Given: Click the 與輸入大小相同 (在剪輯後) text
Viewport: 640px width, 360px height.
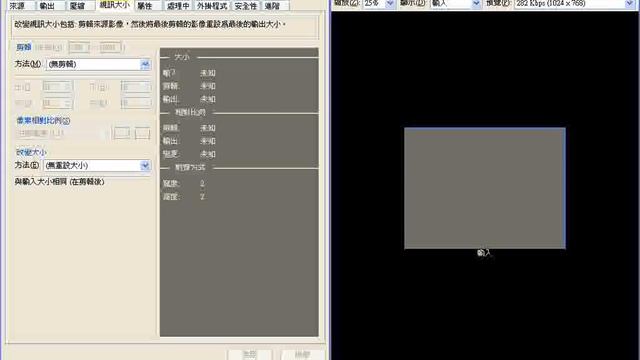Looking at the screenshot, I should tap(60, 182).
